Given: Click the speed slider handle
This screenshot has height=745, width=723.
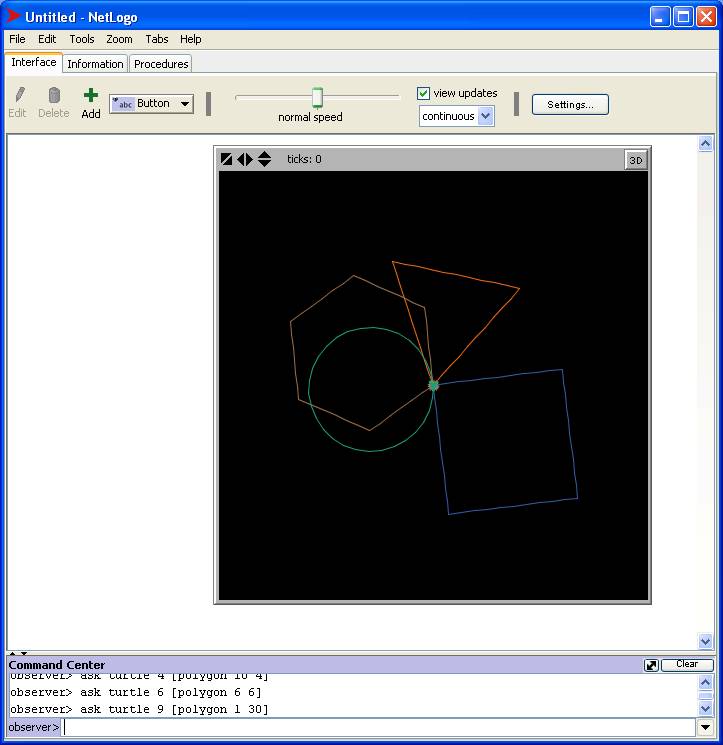Looking at the screenshot, I should click(x=317, y=97).
